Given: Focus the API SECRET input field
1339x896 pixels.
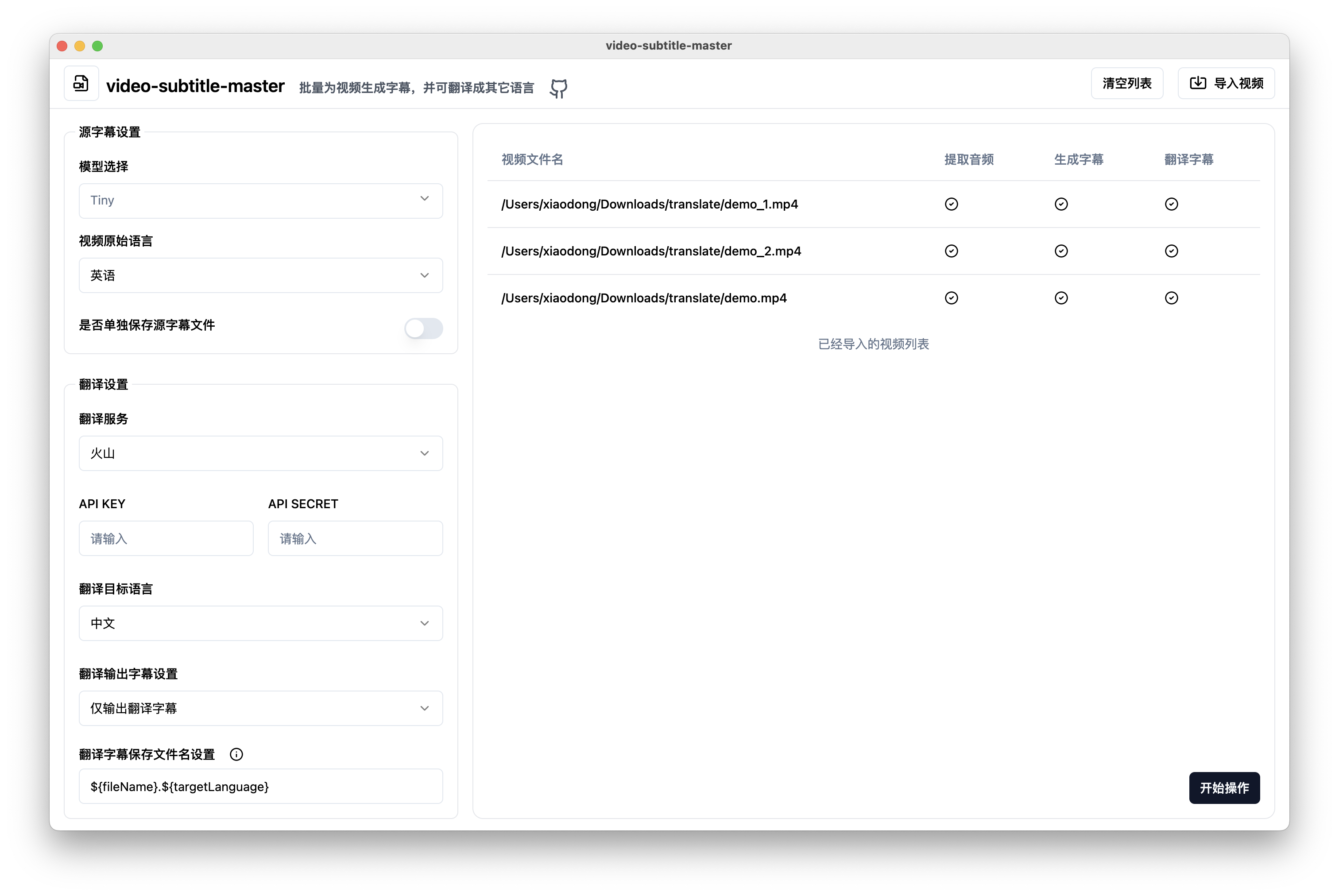Looking at the screenshot, I should 355,538.
